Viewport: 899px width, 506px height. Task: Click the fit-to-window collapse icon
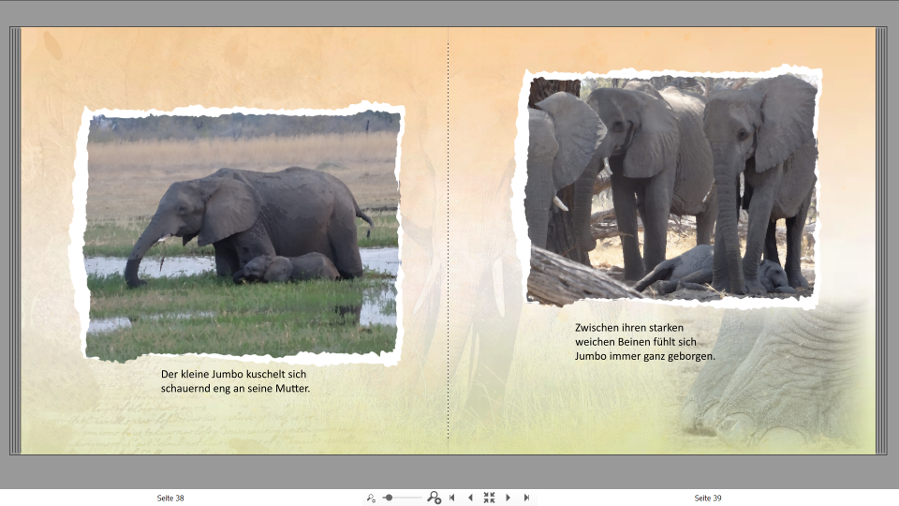click(x=489, y=497)
